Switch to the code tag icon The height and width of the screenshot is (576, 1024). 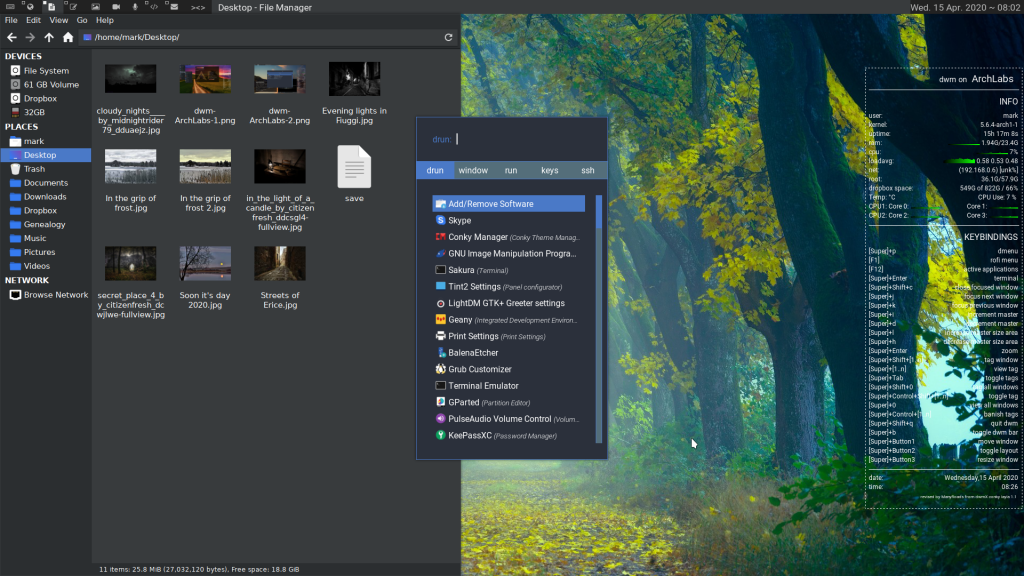153,7
